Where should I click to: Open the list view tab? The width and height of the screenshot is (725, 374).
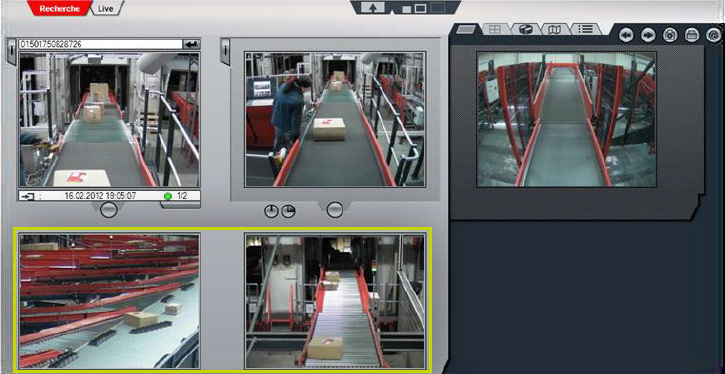586,30
